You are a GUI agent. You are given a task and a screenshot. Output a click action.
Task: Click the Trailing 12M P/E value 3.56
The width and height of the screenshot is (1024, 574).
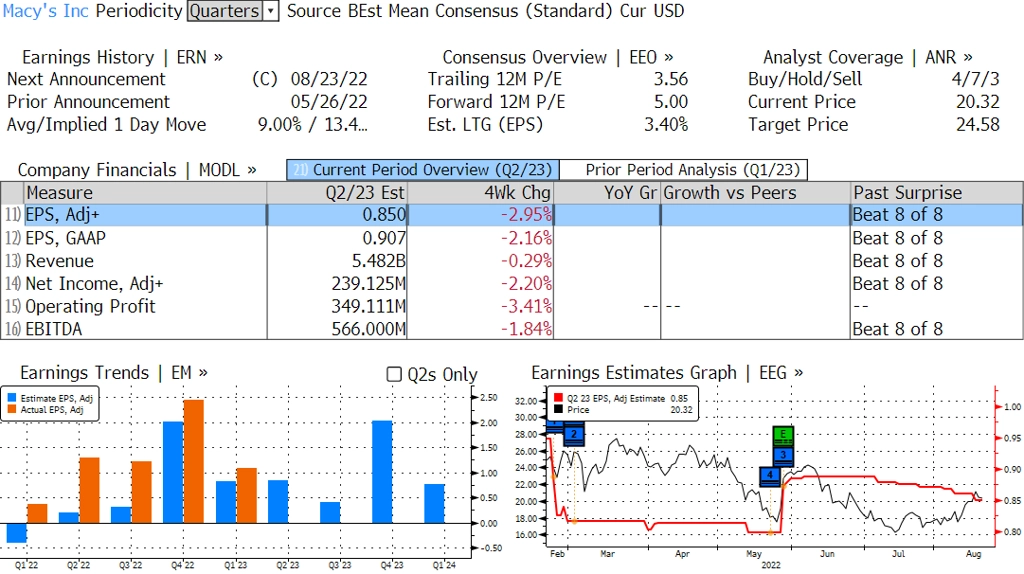(671, 79)
